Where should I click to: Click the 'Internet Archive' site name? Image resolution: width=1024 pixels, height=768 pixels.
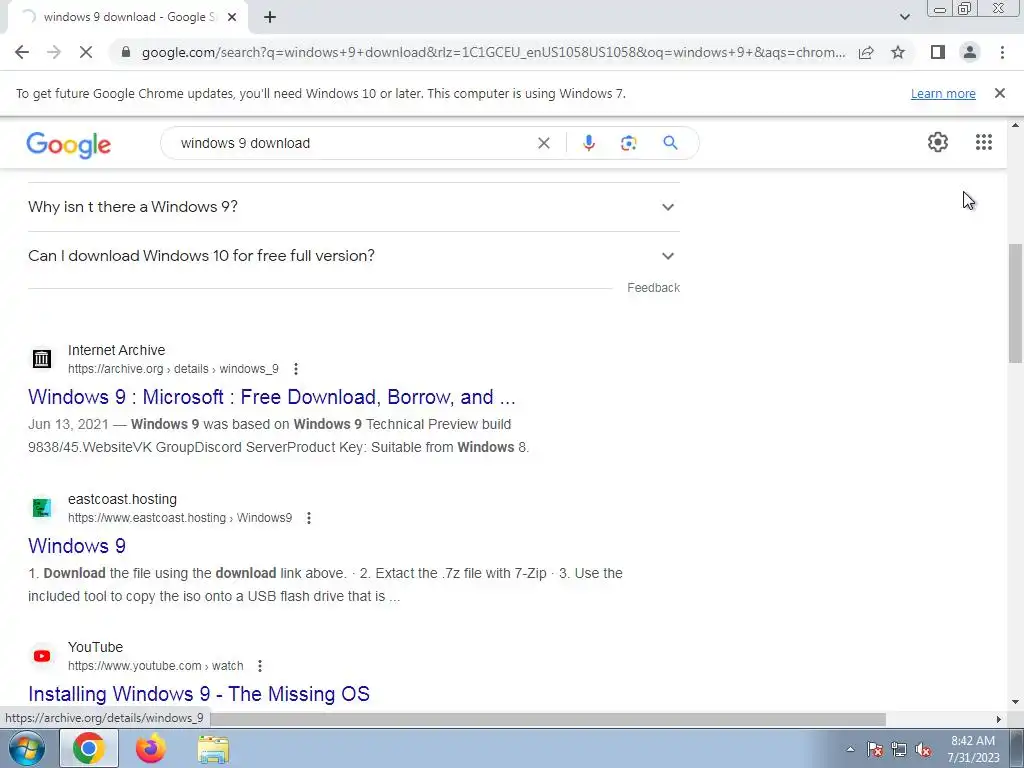coord(116,350)
